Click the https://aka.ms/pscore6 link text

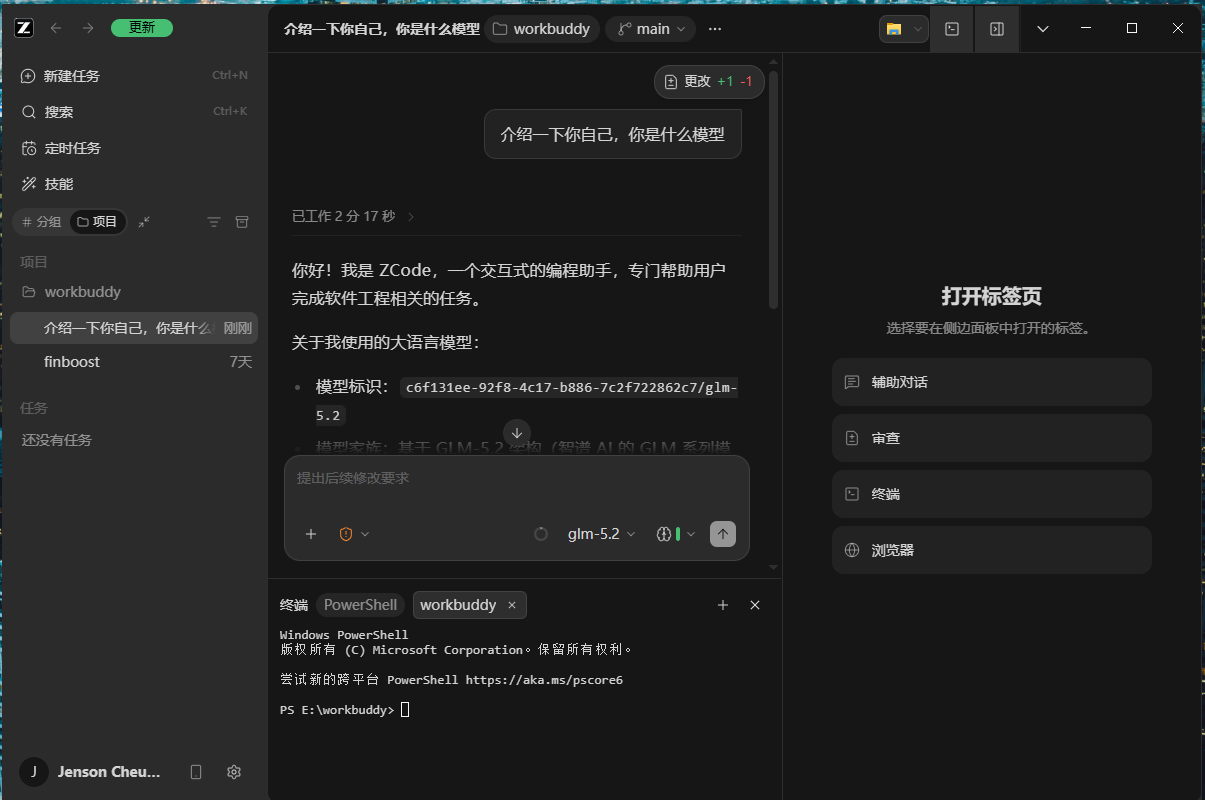(544, 680)
